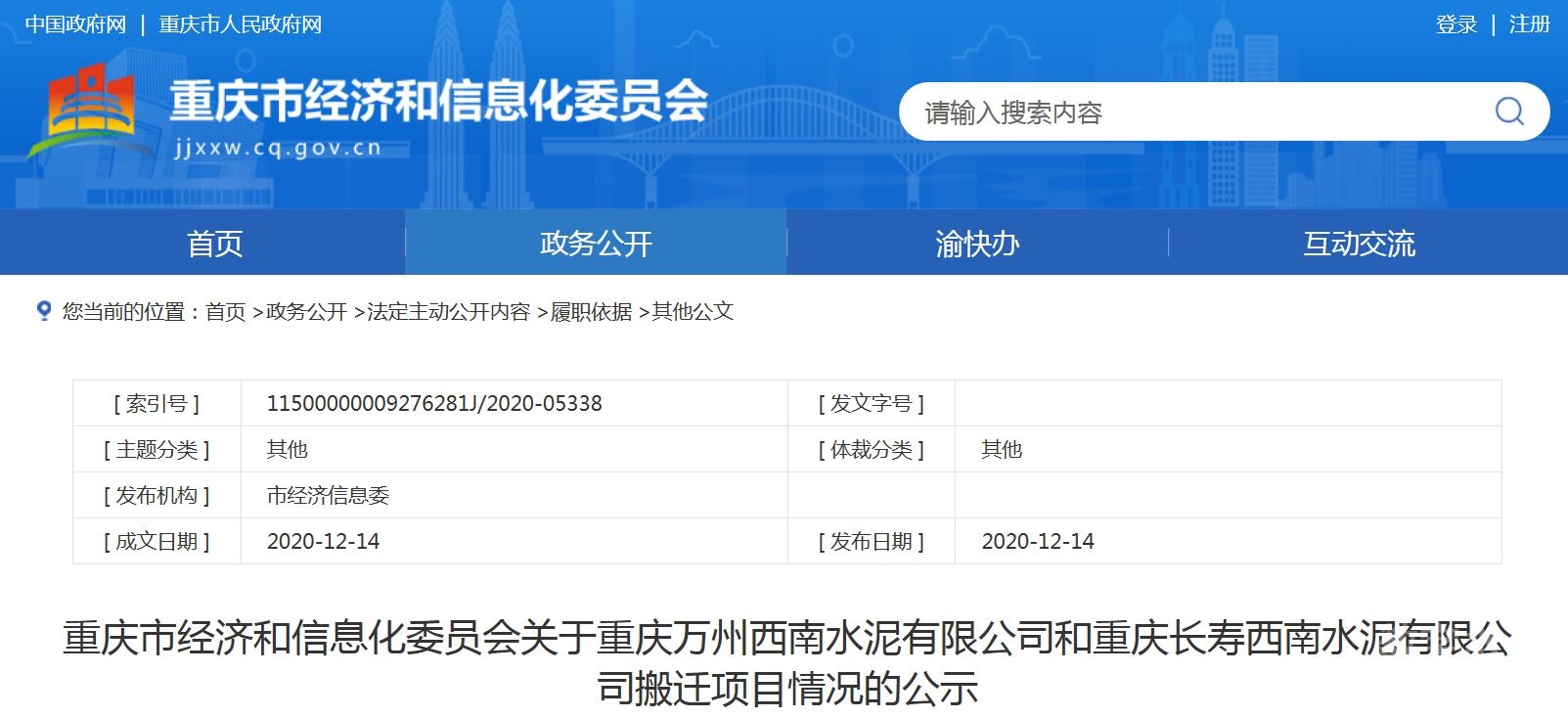Viewport: 1568px width, 718px height.
Task: Open the 重庆市人民政府网 link
Action: (x=240, y=24)
